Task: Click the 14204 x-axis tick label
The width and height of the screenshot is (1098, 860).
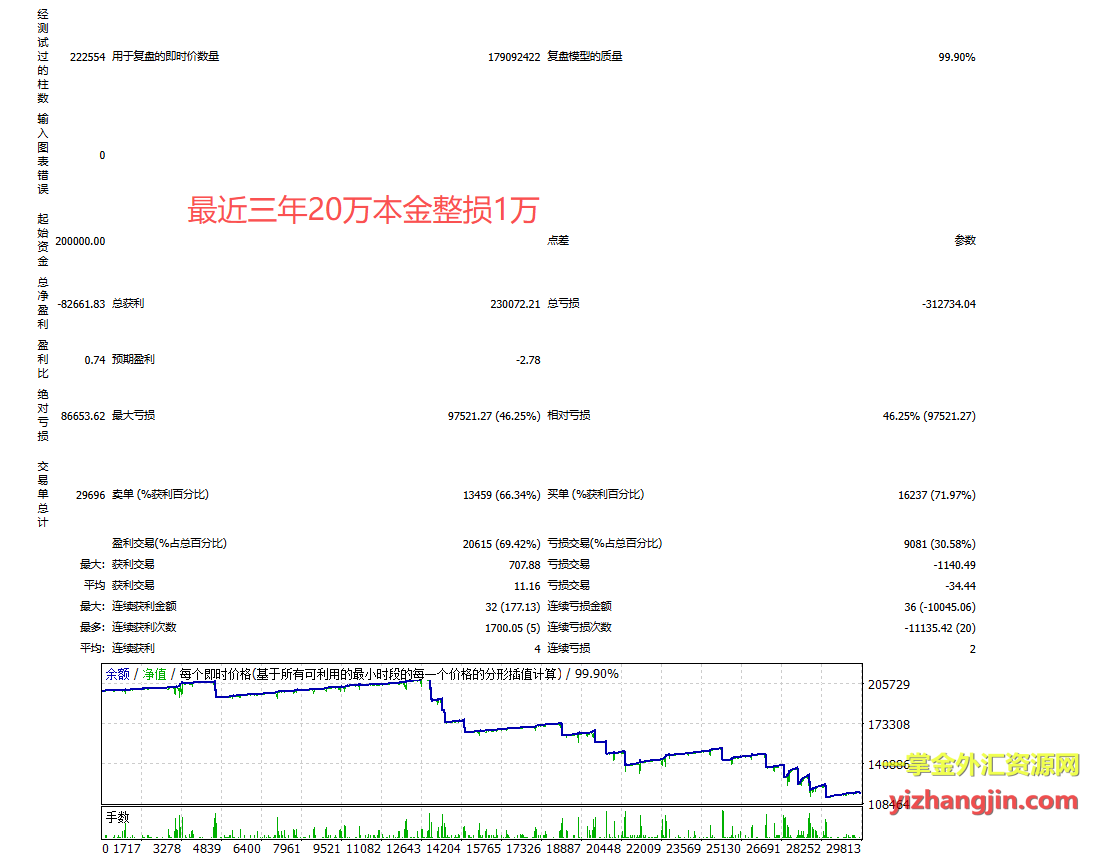Action: coord(444,849)
